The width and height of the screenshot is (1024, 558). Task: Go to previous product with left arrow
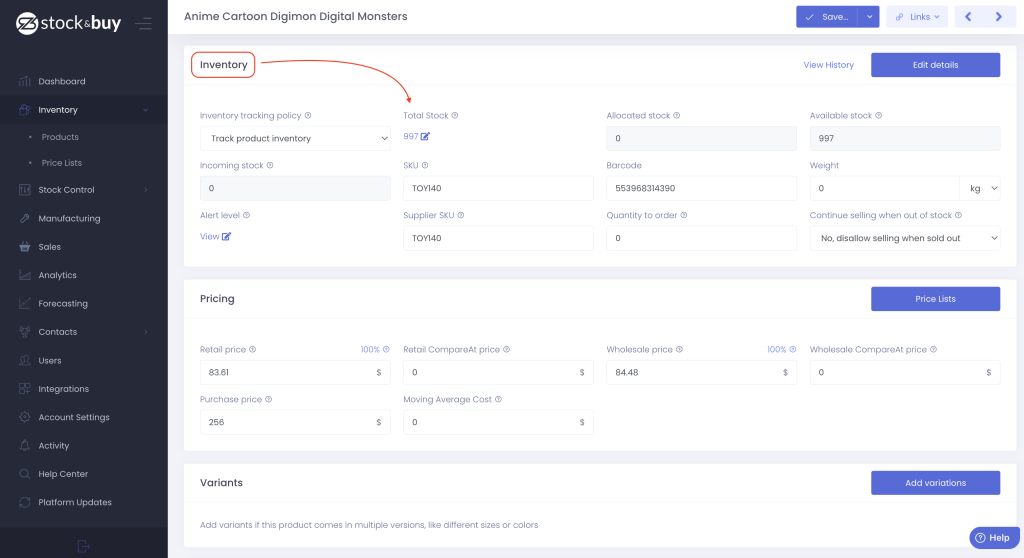coord(968,17)
